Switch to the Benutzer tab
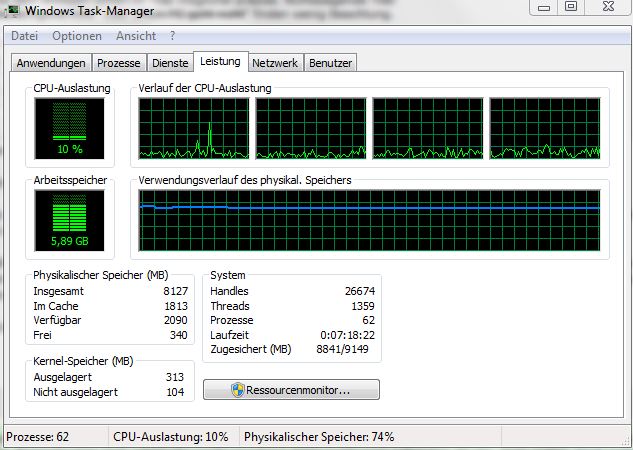633x450 pixels. click(x=330, y=63)
